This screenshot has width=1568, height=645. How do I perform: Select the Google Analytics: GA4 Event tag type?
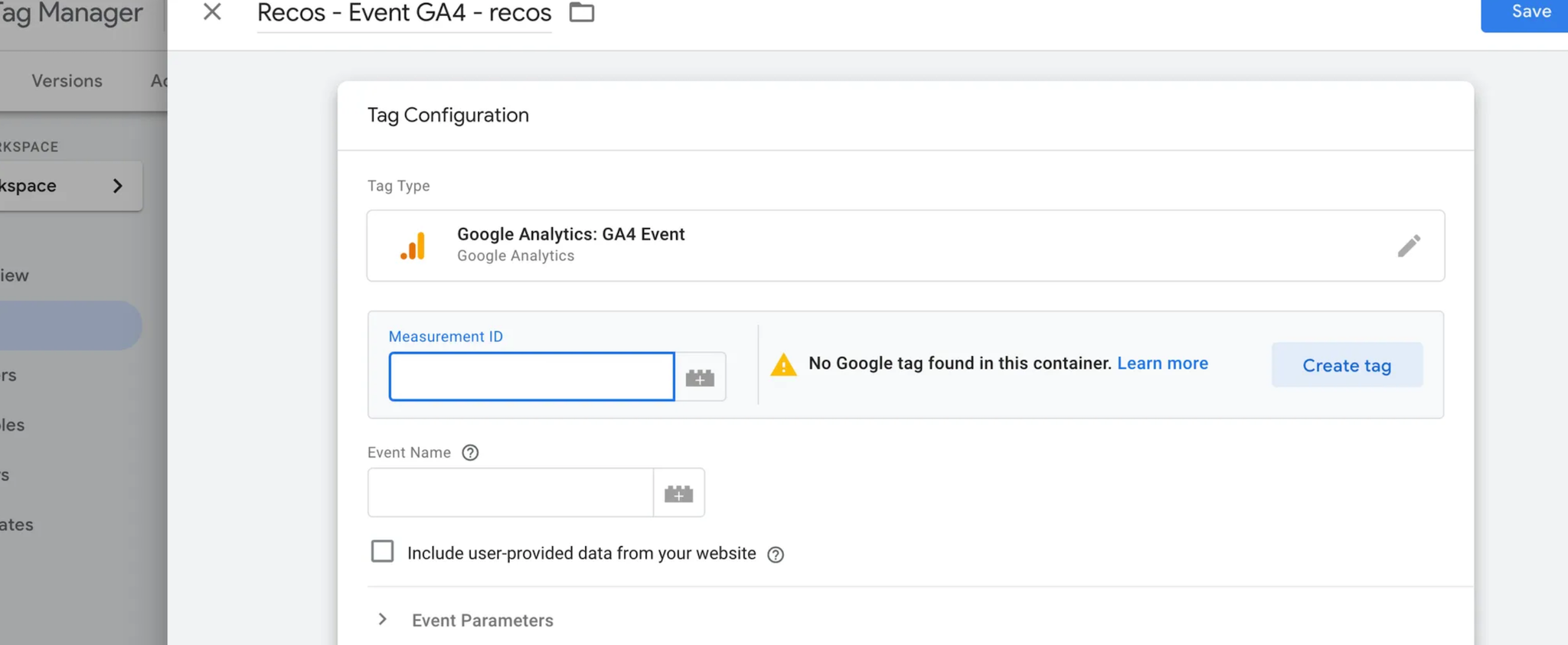coord(906,246)
